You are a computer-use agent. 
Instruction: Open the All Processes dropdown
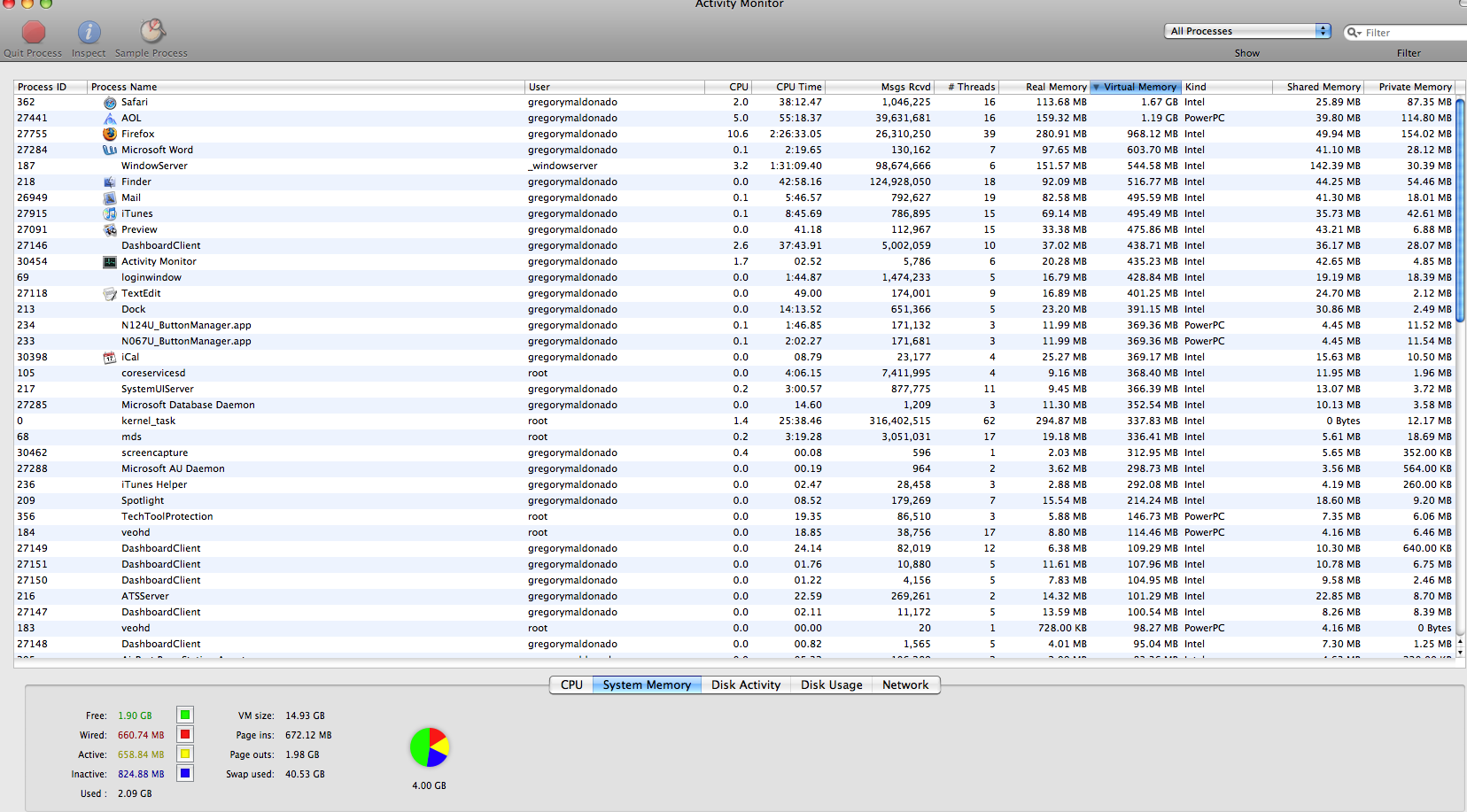click(x=1247, y=31)
